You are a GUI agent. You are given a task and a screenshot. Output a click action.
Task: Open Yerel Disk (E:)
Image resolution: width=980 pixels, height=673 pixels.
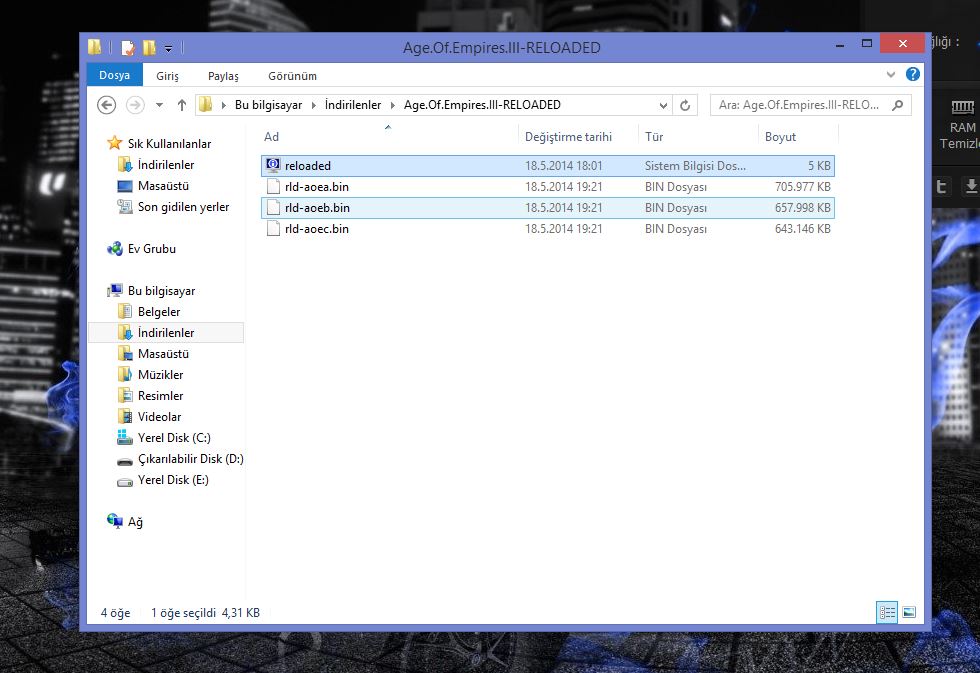coord(173,480)
